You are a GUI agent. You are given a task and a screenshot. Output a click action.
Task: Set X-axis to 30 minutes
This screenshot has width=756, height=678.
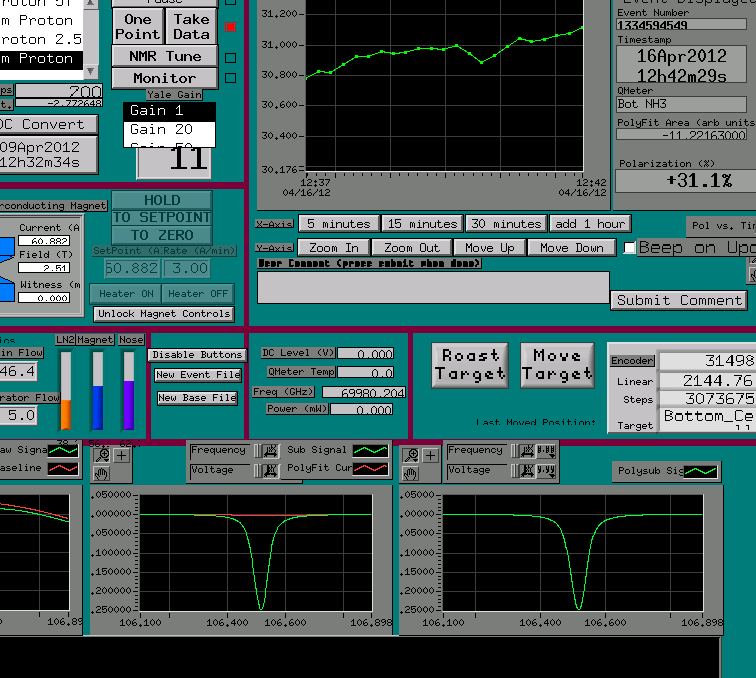(506, 224)
